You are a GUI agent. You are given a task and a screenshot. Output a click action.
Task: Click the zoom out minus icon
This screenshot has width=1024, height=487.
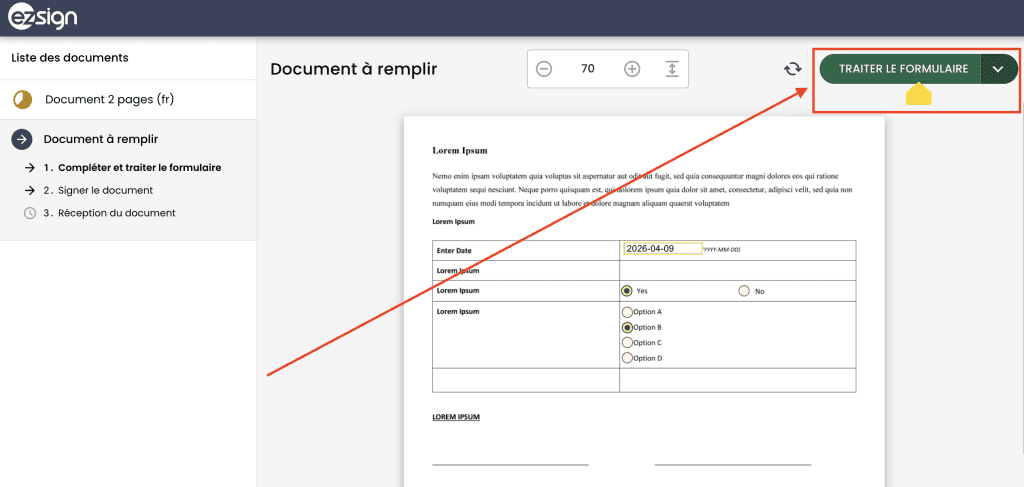(544, 69)
